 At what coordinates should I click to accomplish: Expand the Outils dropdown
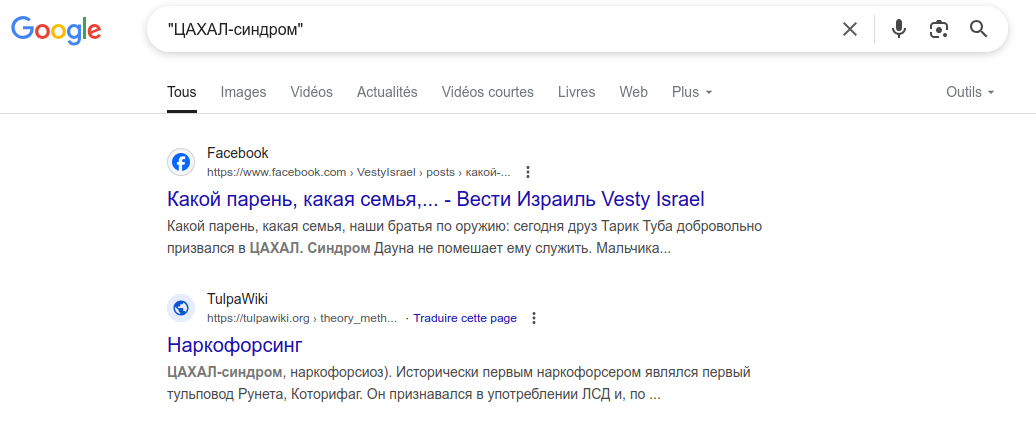point(970,92)
